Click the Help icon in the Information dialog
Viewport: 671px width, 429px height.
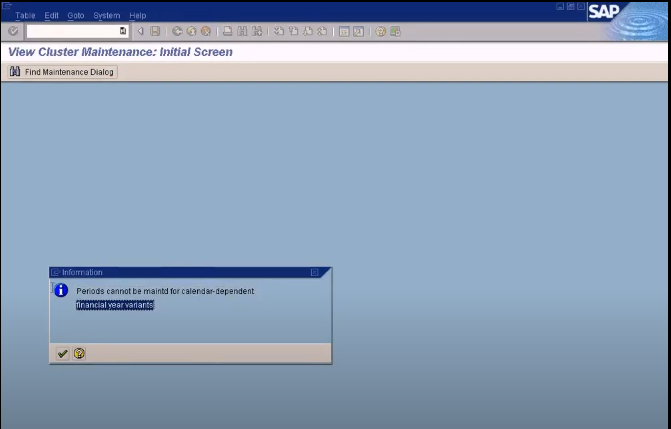click(79, 354)
